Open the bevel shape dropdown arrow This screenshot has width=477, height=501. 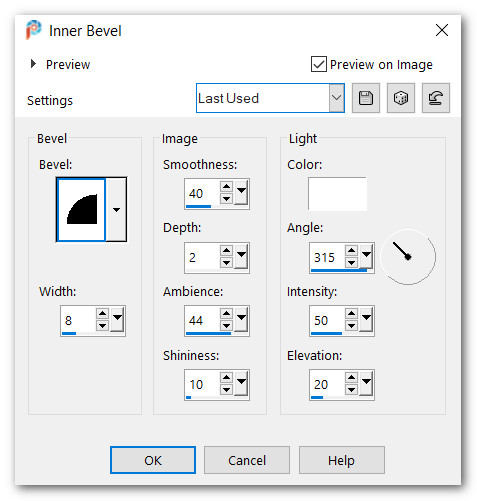pos(116,209)
